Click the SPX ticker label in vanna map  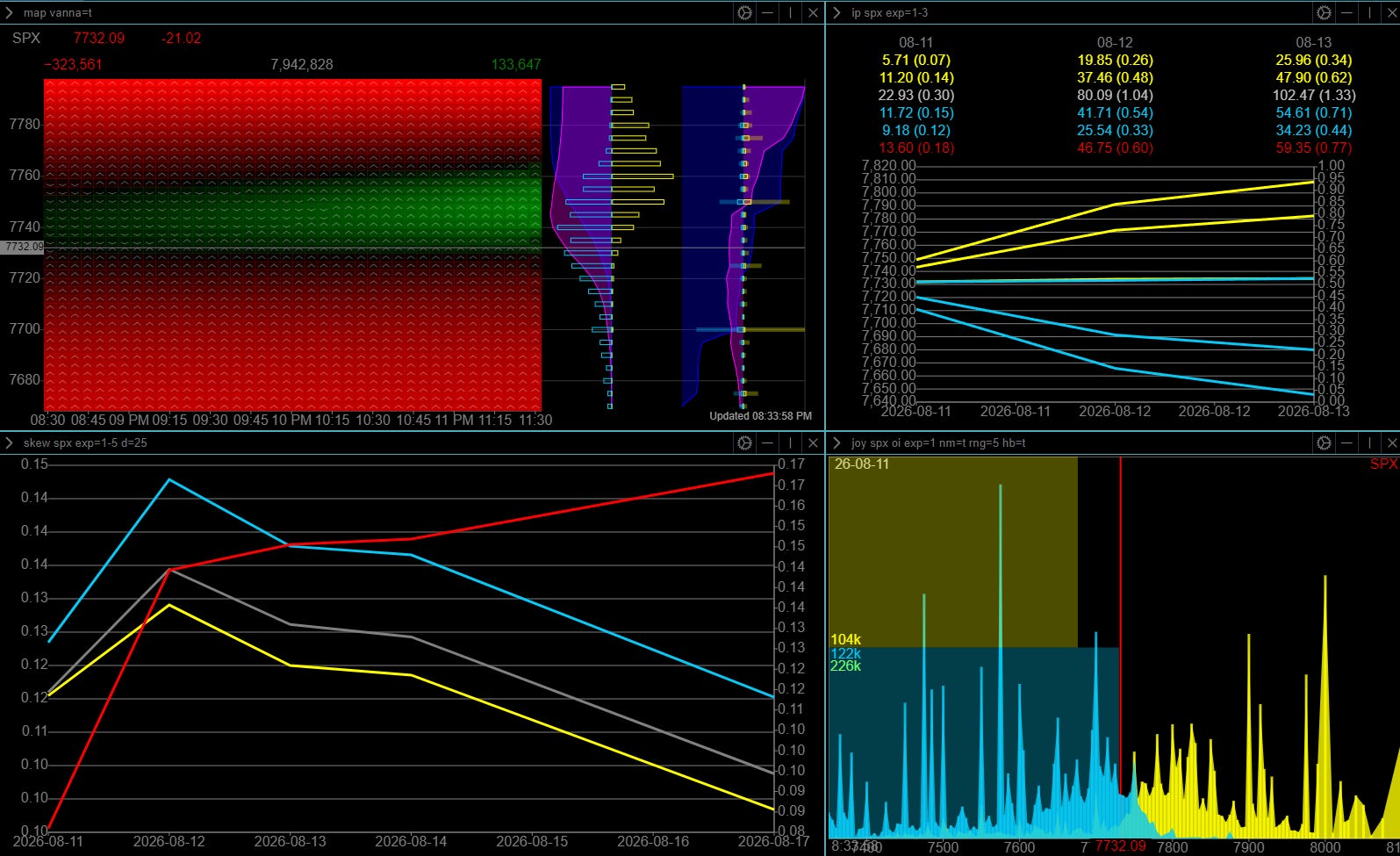26,38
